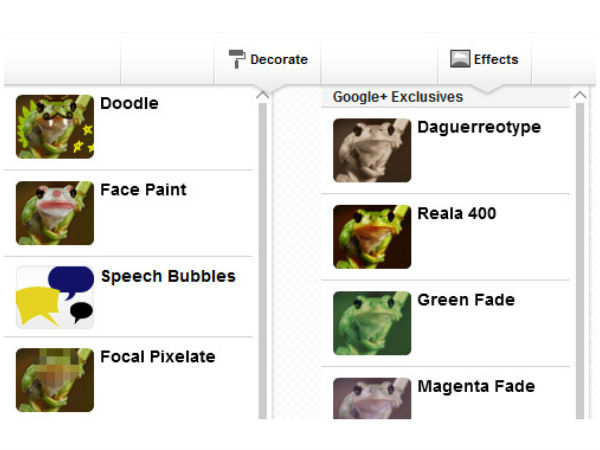
Task: Select the Green Fade effect thumbnail
Action: pyautogui.click(x=372, y=323)
